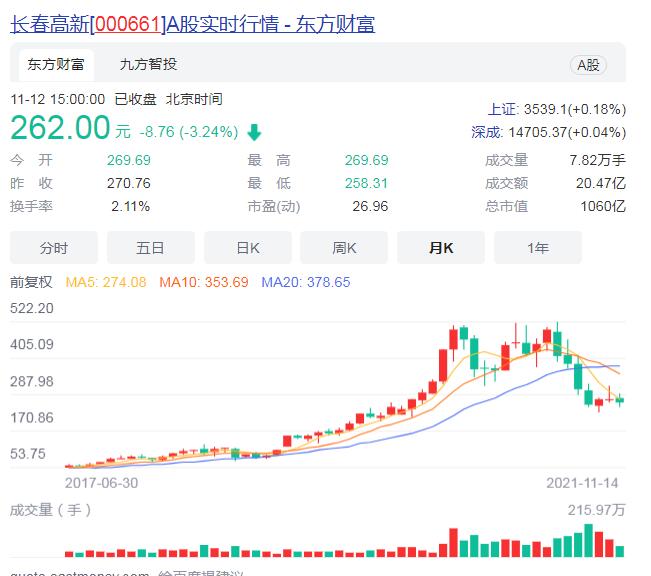This screenshot has width=651, height=576.
Task: Show the 分时 intraday chart
Action: (54, 248)
